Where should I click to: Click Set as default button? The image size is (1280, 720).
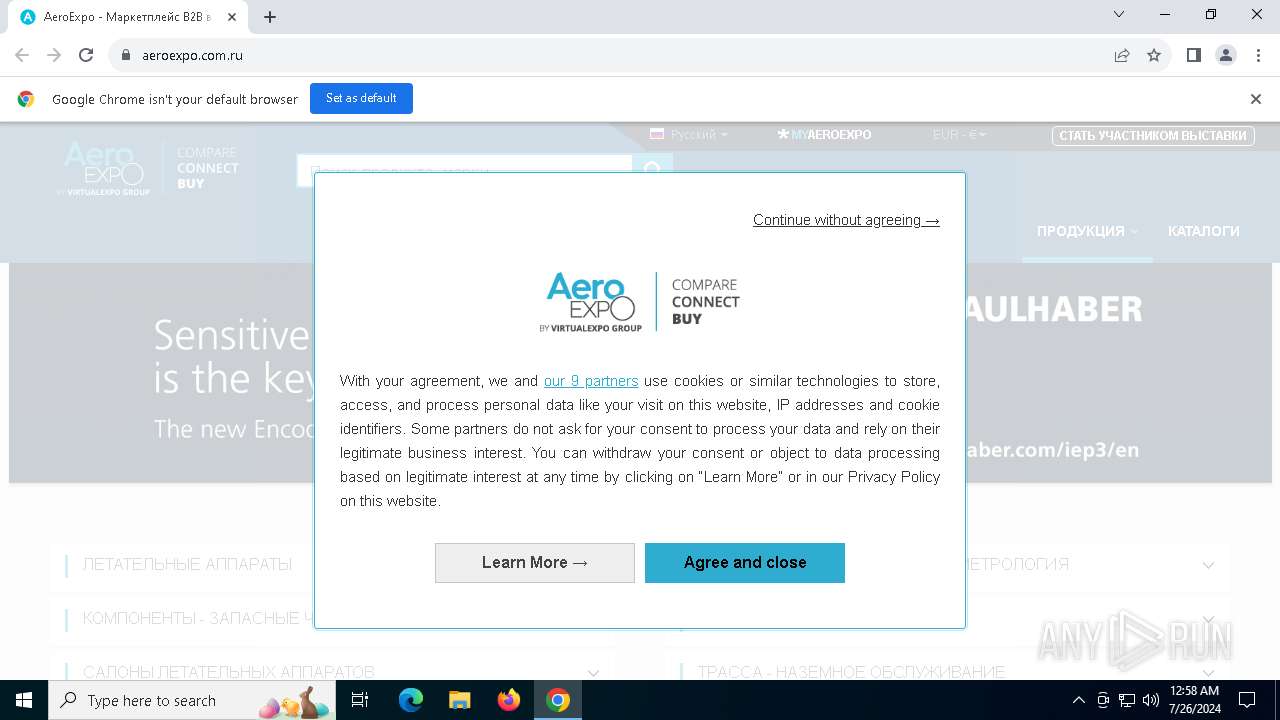pyautogui.click(x=361, y=98)
